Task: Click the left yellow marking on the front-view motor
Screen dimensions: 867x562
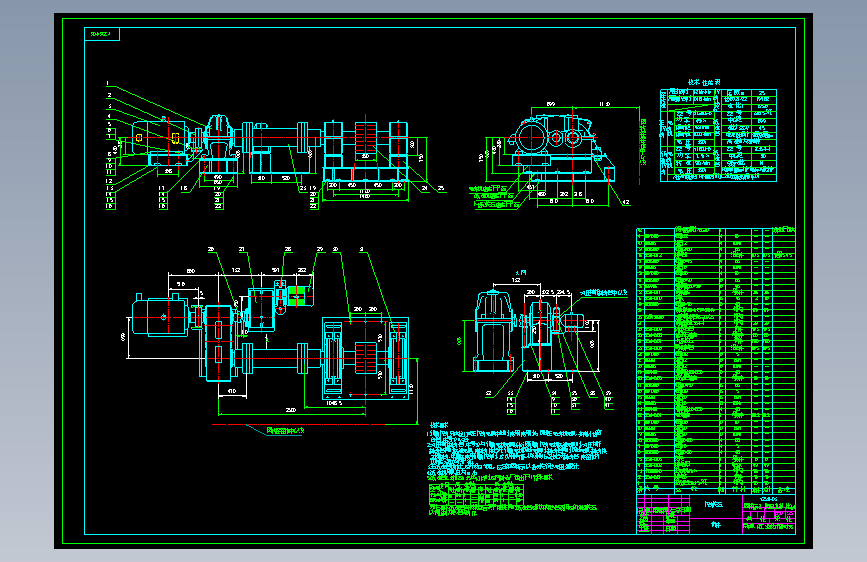Action: point(139,138)
